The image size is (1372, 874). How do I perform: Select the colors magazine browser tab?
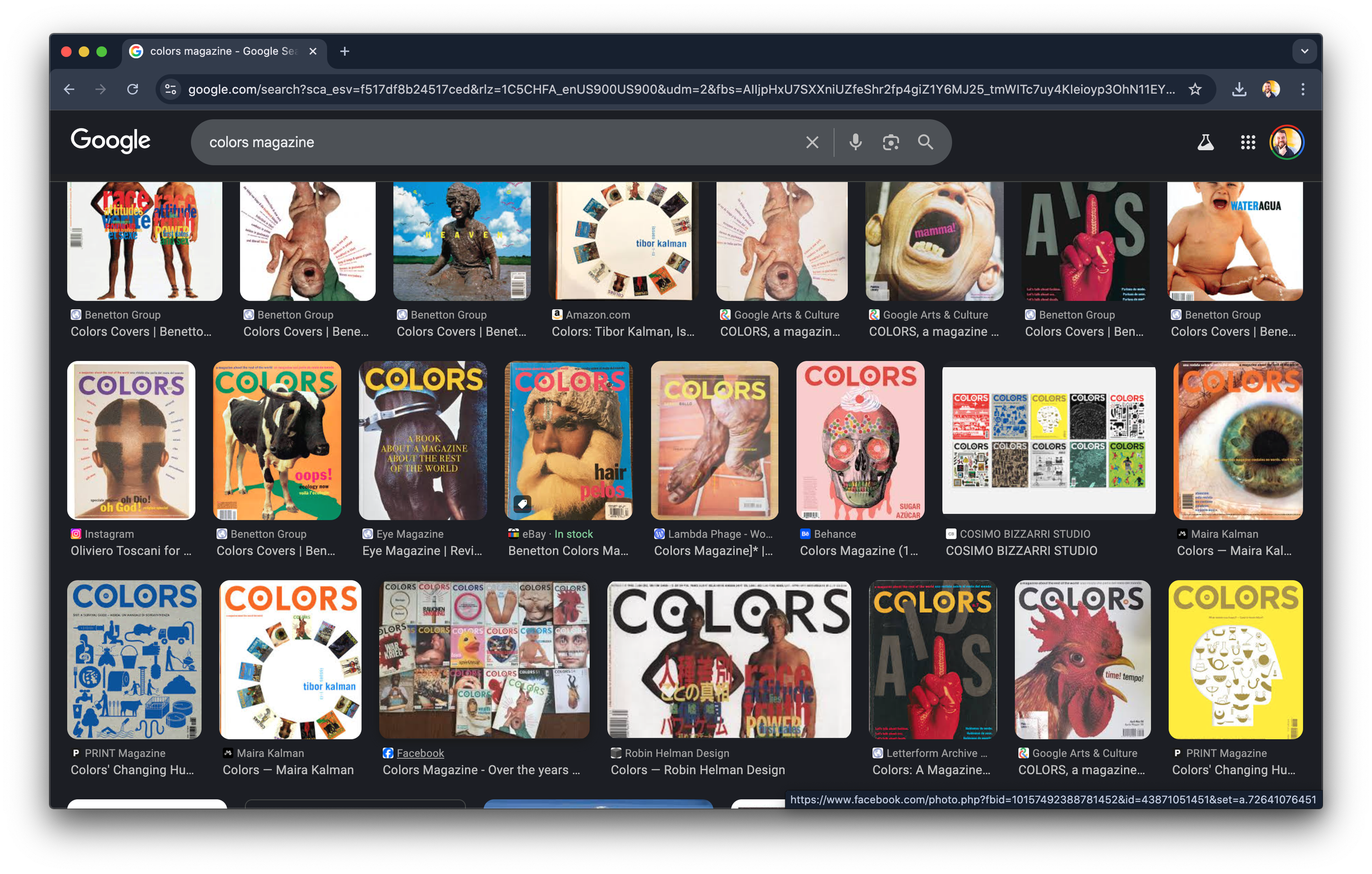[222, 51]
